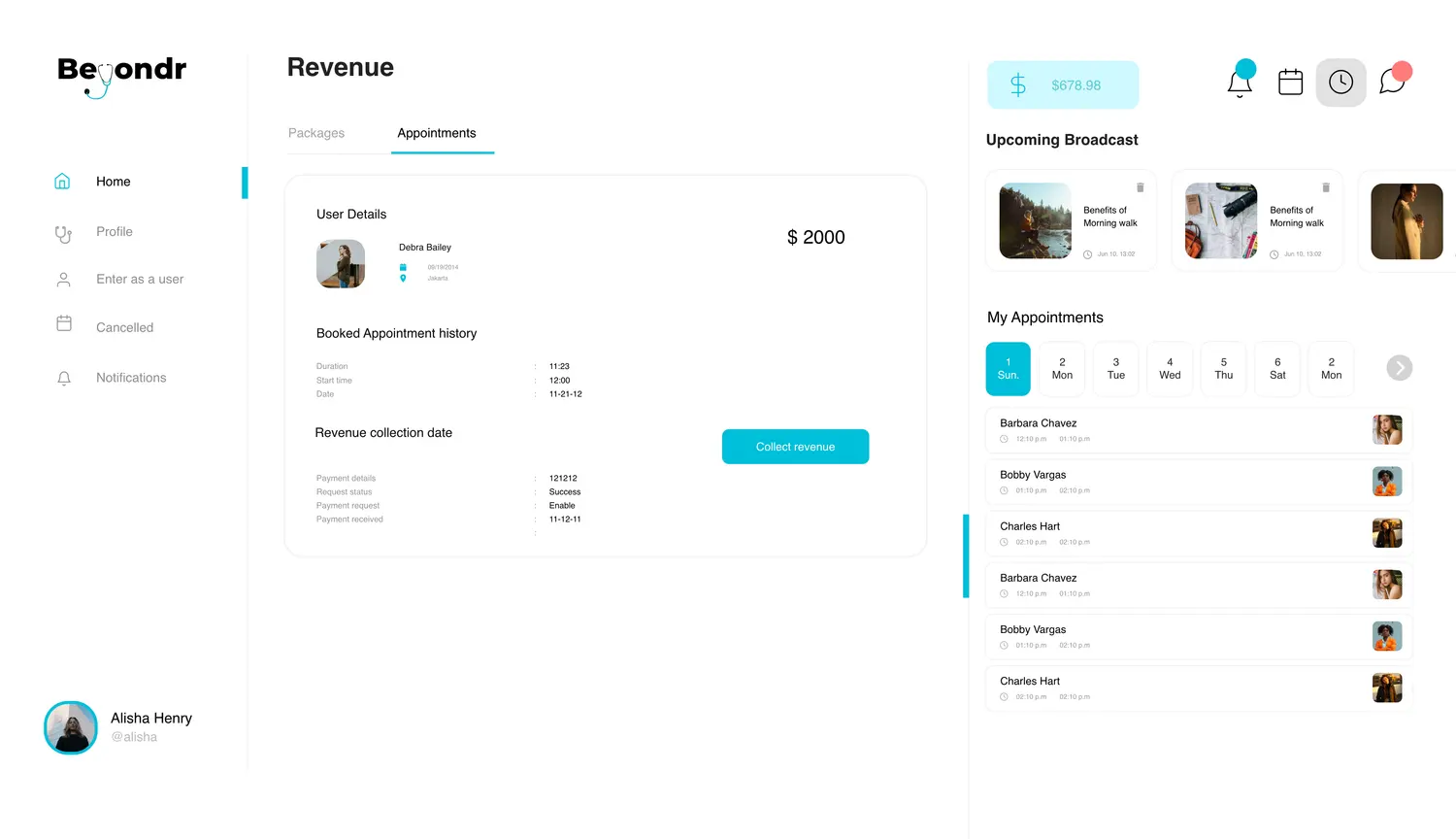Show next days with the arrow button
Screen dimensions: 1456x839
[1399, 368]
